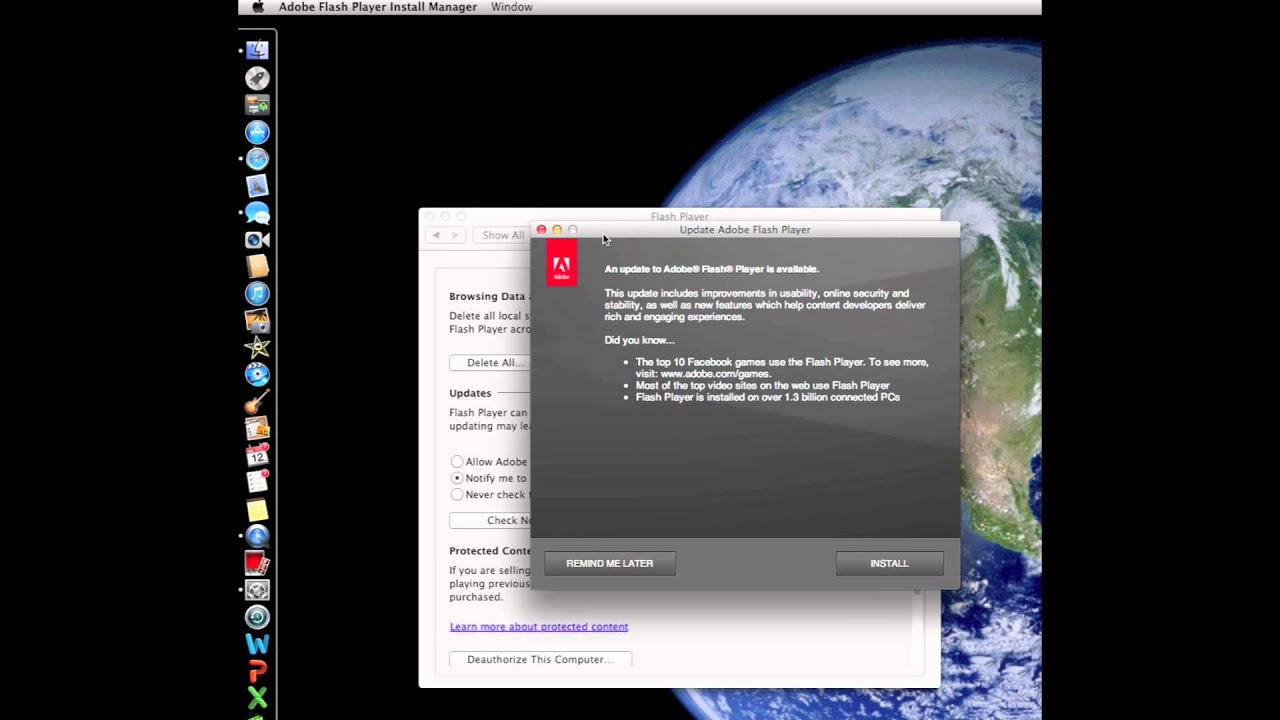Viewport: 1280px width, 720px height.
Task: Click the www.adobe.com/games text
Action: (715, 374)
